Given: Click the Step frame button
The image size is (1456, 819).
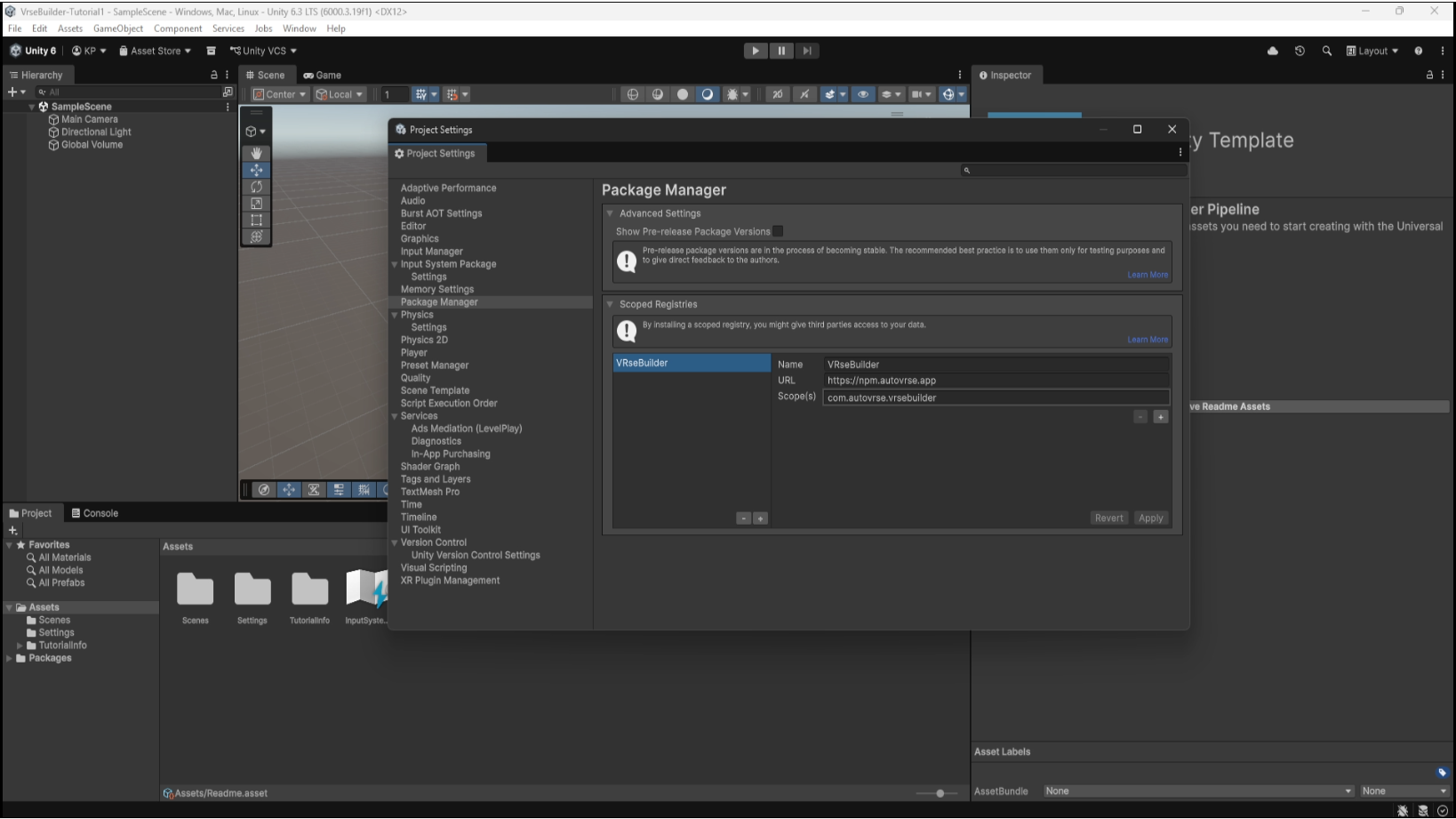Looking at the screenshot, I should pyautogui.click(x=807, y=51).
